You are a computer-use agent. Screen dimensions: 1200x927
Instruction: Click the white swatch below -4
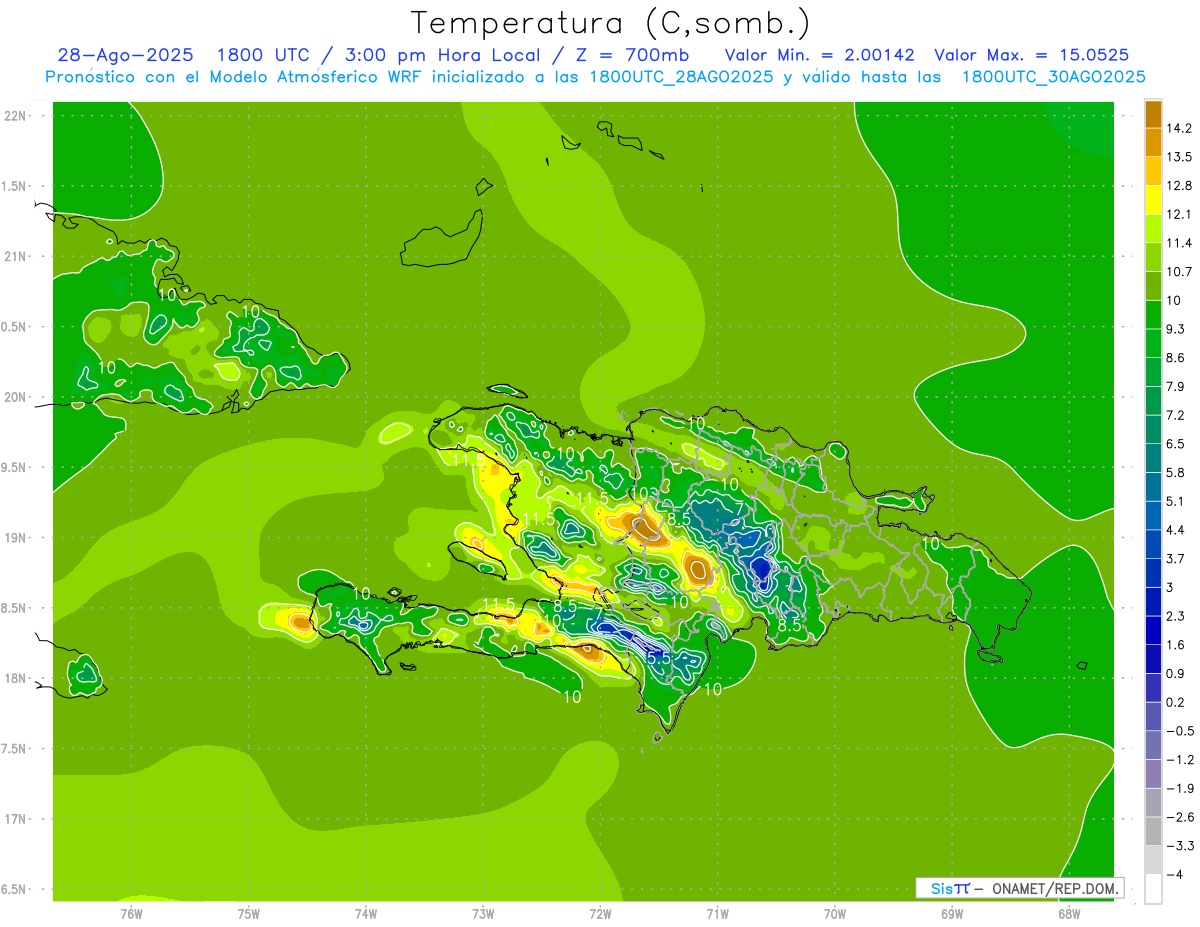1153,889
